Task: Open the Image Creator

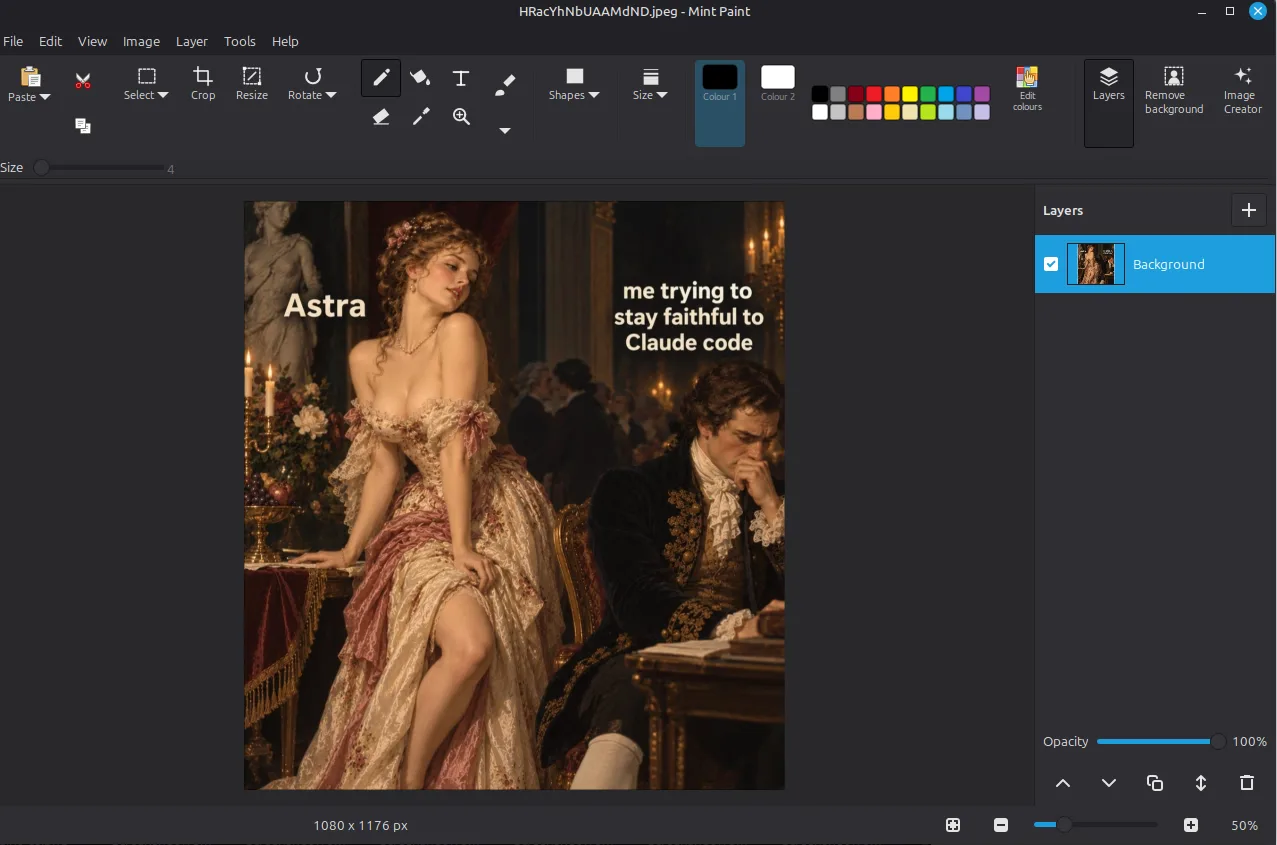Action: [1243, 90]
